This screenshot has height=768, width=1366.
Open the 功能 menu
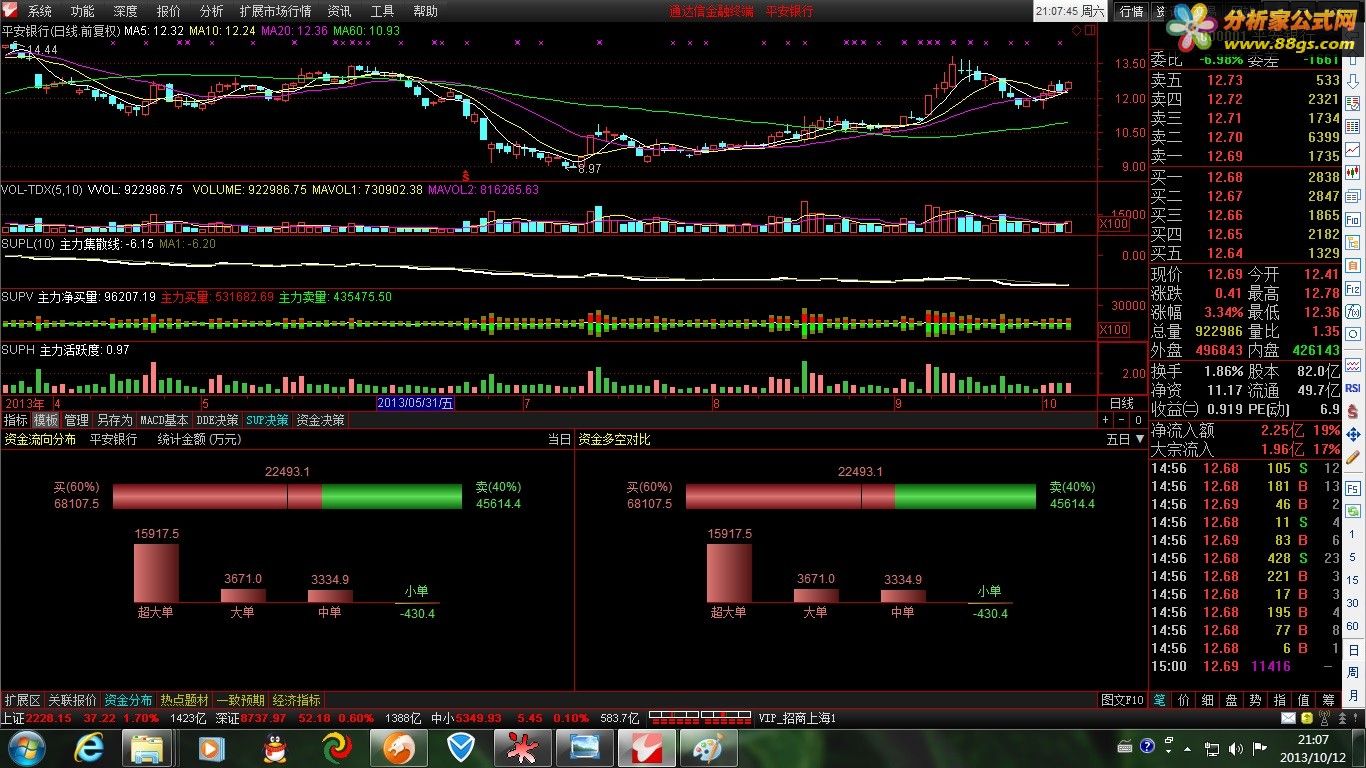click(82, 11)
